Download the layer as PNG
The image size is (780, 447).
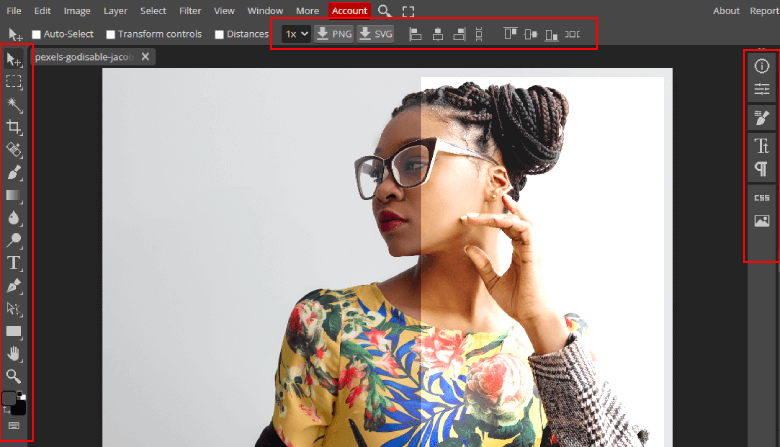[x=334, y=34]
